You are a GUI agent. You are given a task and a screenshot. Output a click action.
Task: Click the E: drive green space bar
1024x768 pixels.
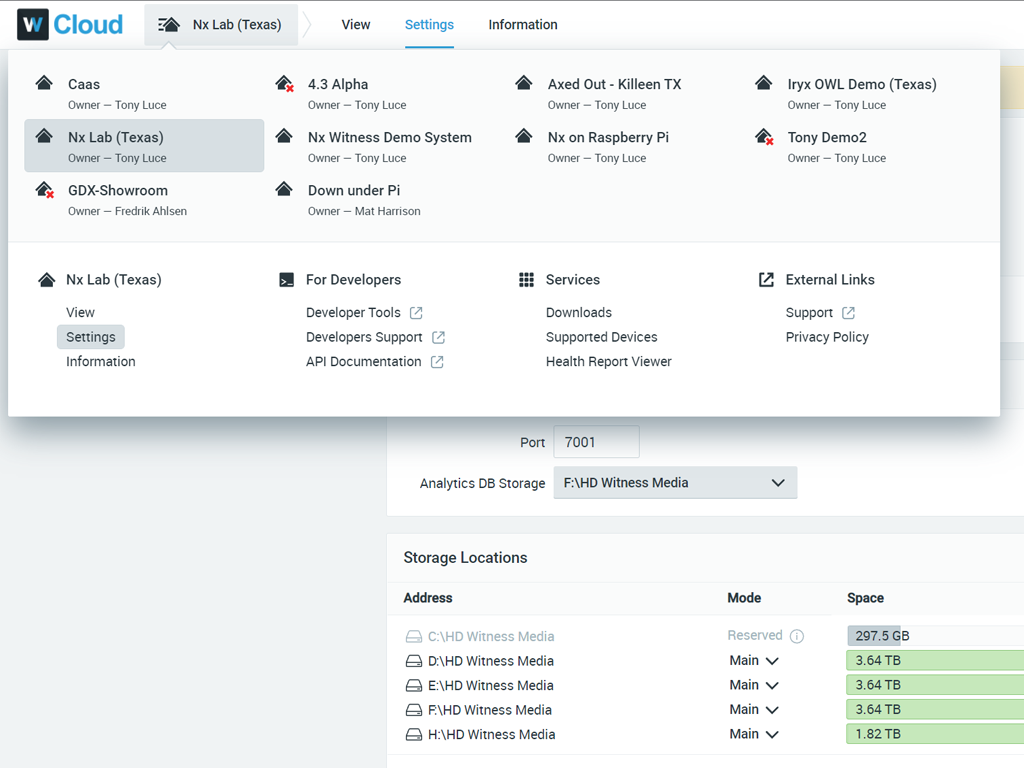934,685
